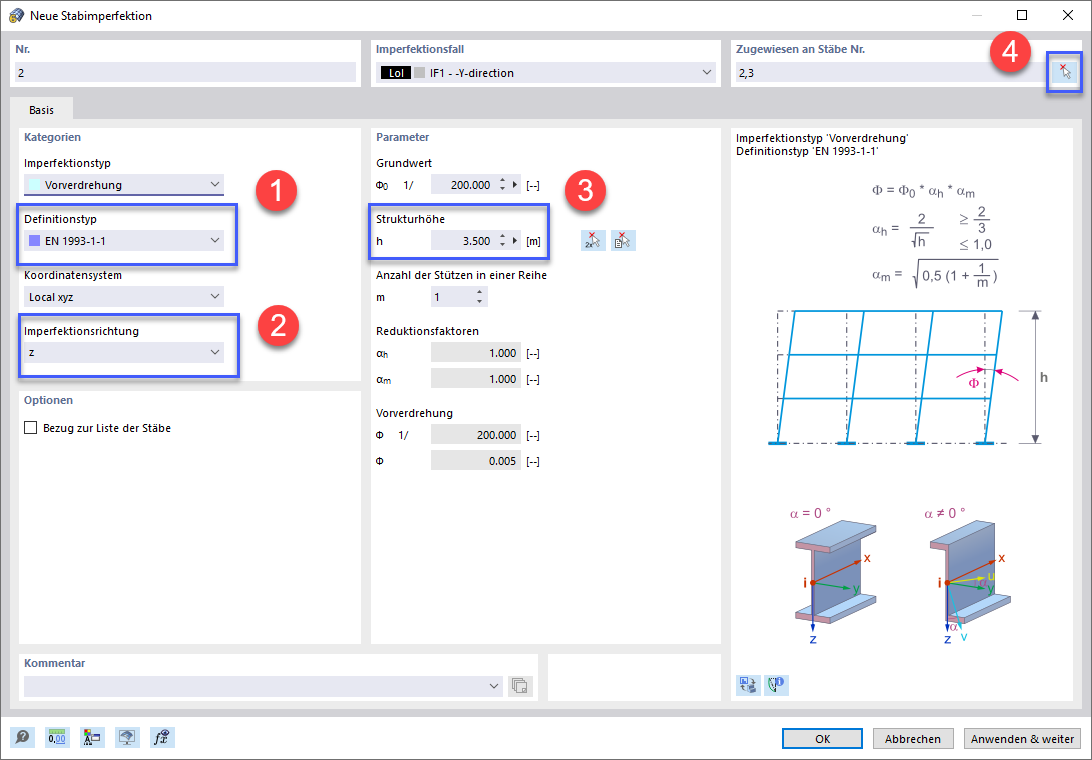Click the m value field showing 1

(x=452, y=297)
